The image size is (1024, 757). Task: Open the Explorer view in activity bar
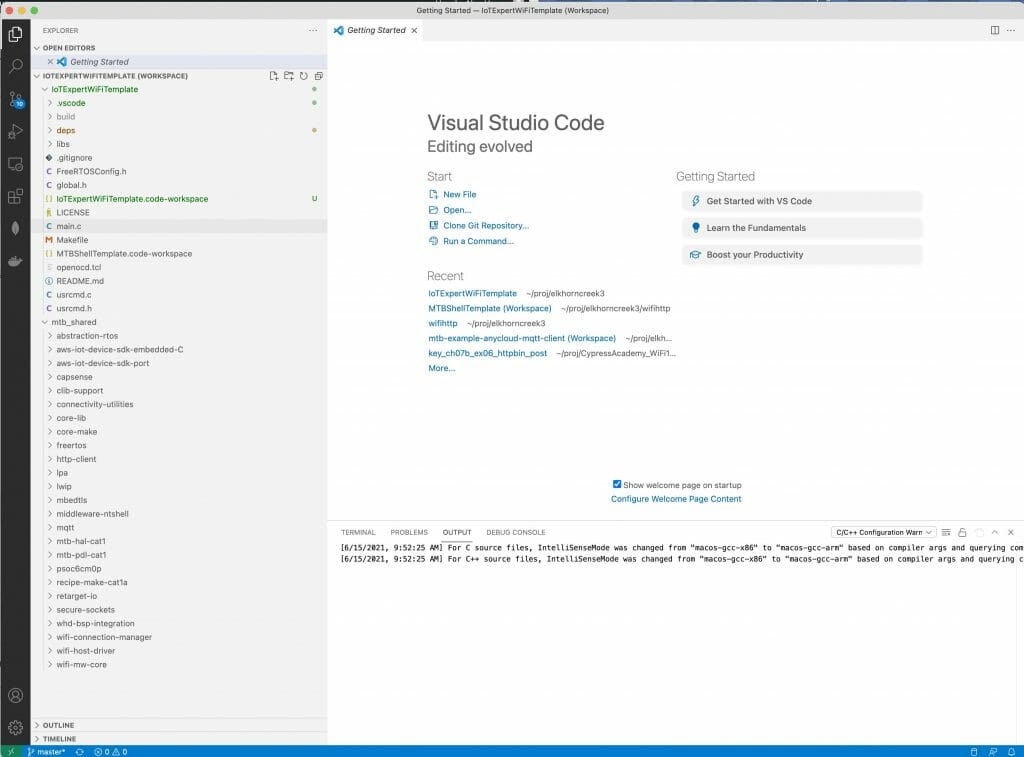(x=15, y=34)
